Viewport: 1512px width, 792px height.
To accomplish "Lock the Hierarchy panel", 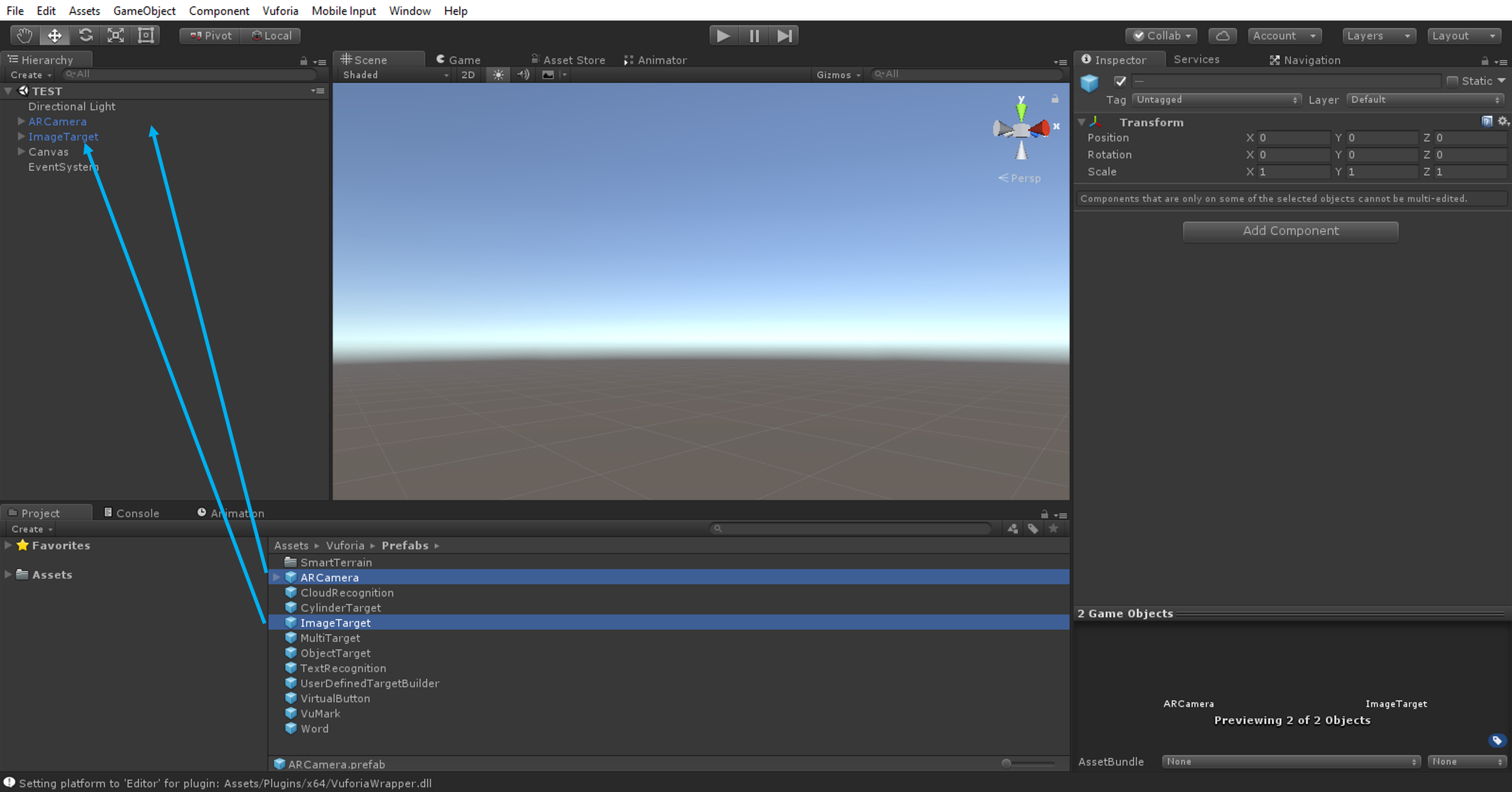I will coord(304,61).
